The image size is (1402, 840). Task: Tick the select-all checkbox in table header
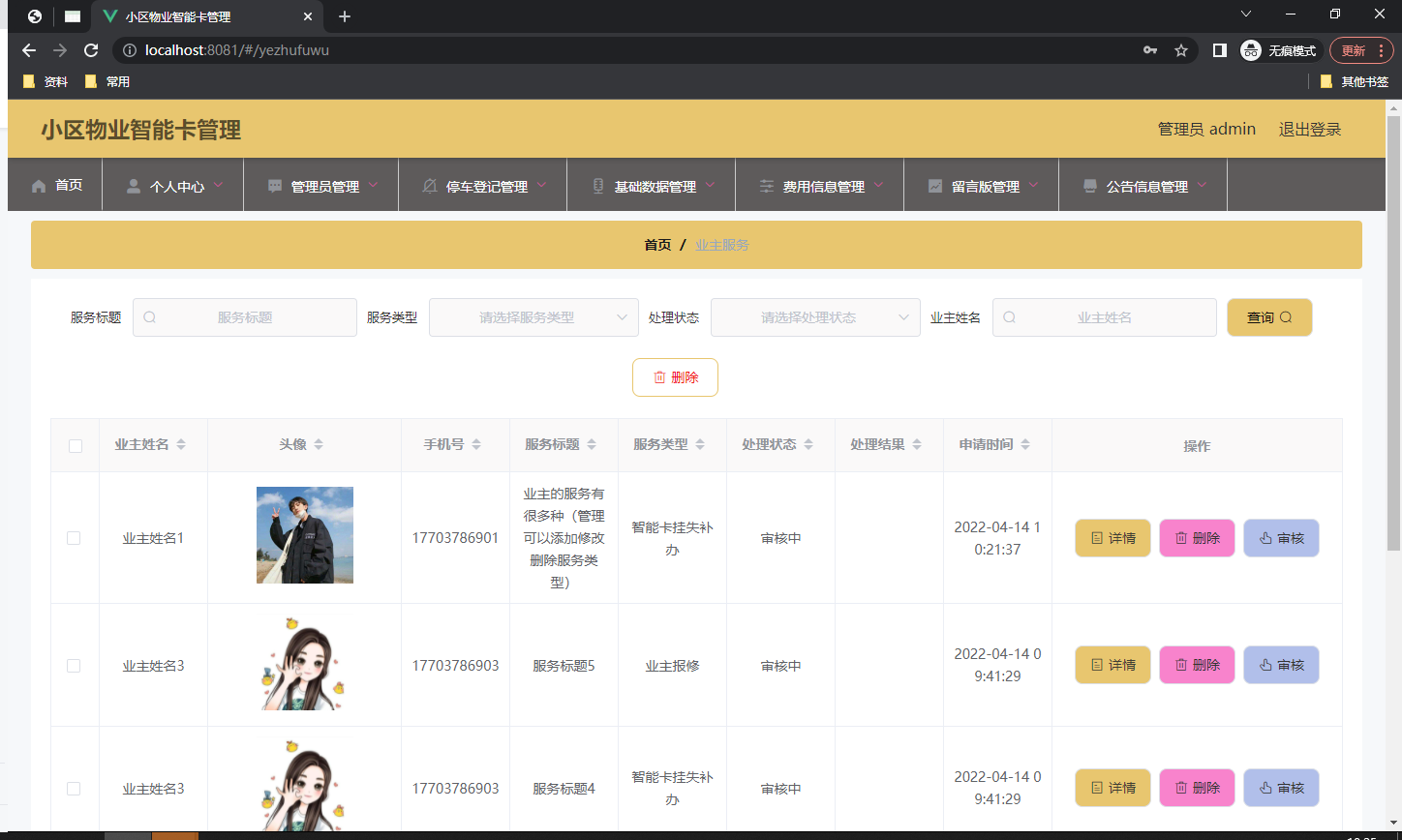click(x=76, y=446)
